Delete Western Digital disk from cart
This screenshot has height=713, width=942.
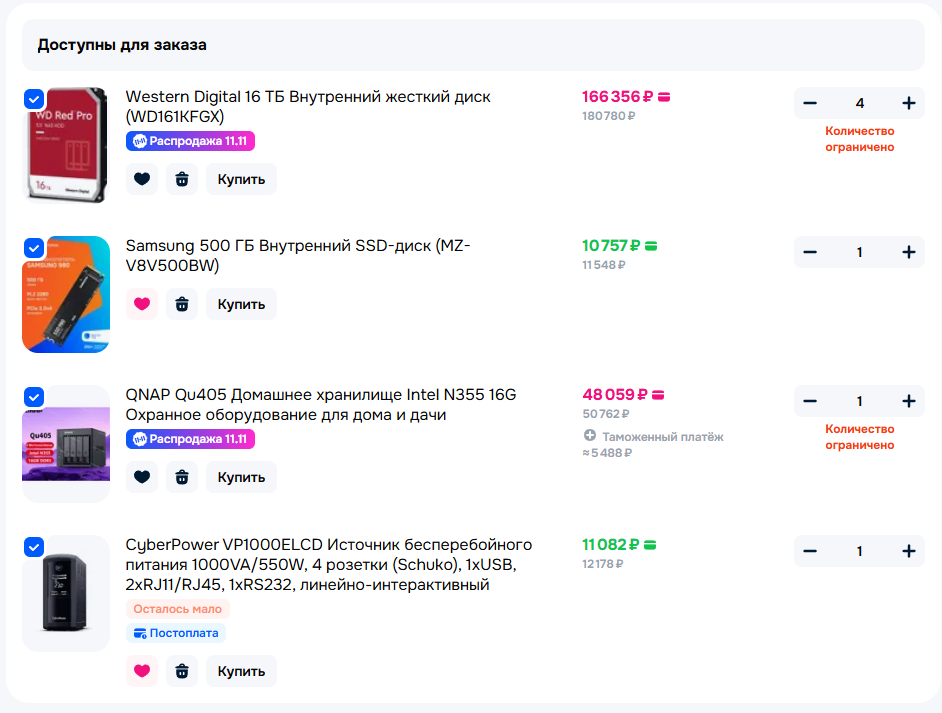coord(181,179)
